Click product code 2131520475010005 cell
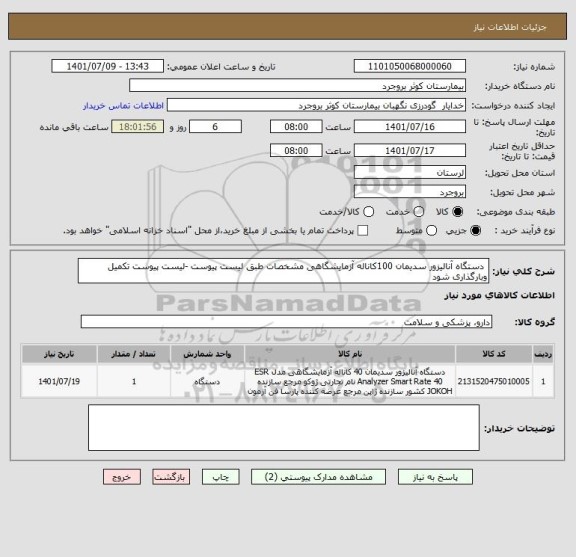 coord(494,381)
